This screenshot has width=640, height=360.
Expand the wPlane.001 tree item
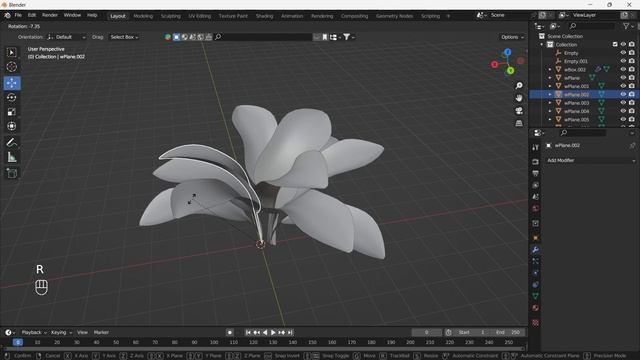coord(550,86)
